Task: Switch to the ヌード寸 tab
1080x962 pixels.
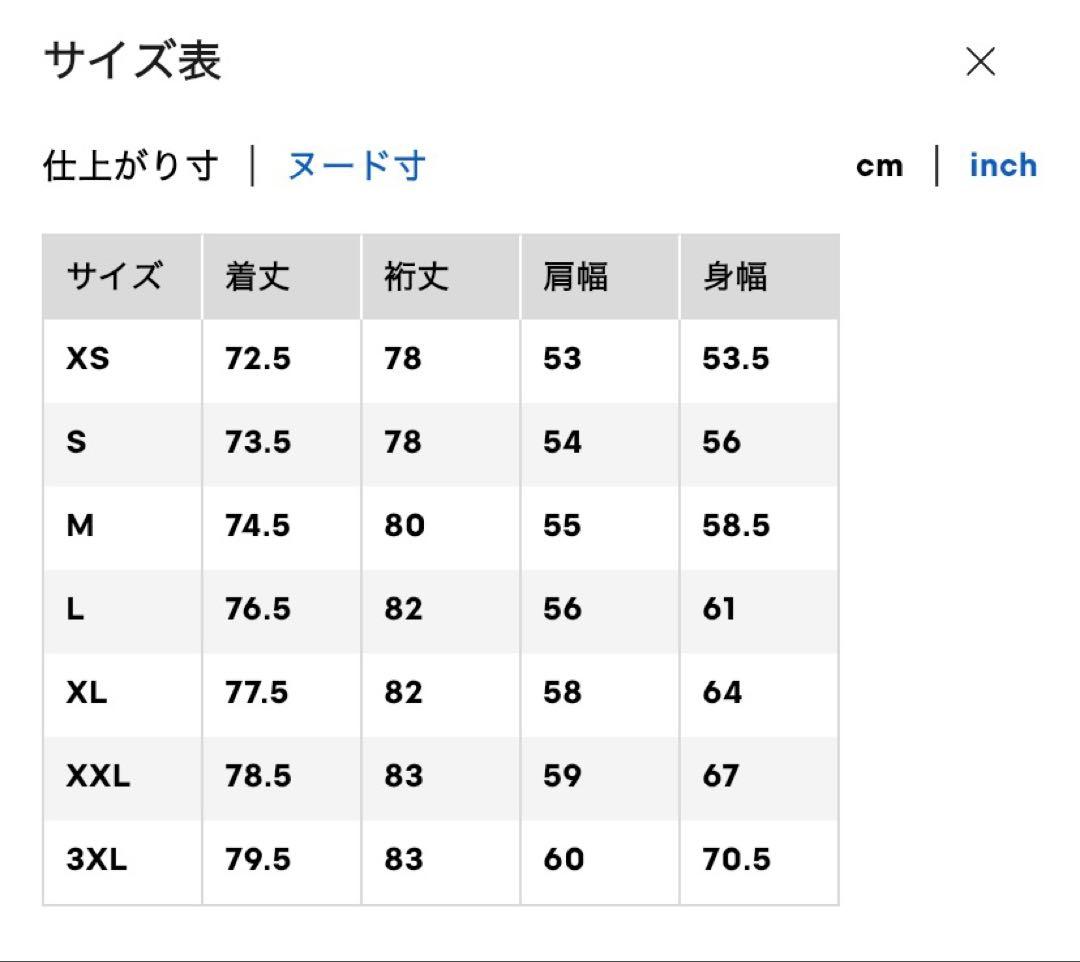Action: [x=356, y=166]
